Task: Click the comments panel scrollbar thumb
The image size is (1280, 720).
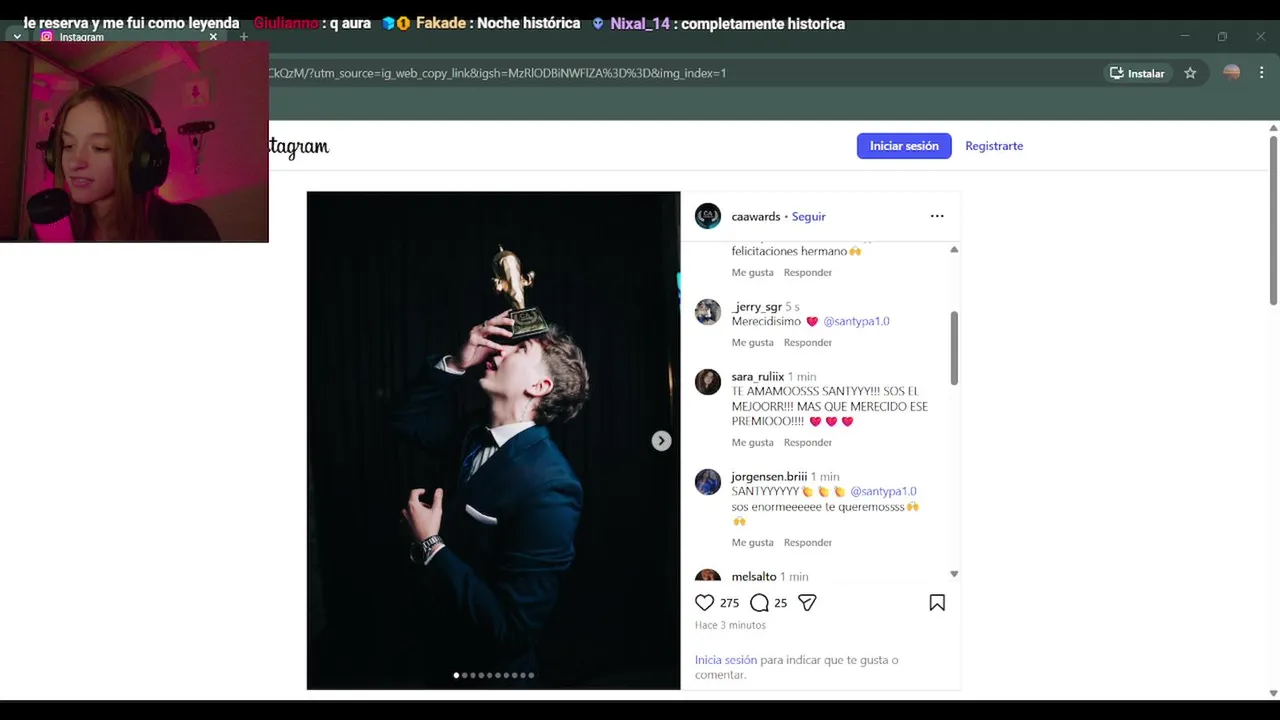Action: (x=954, y=348)
